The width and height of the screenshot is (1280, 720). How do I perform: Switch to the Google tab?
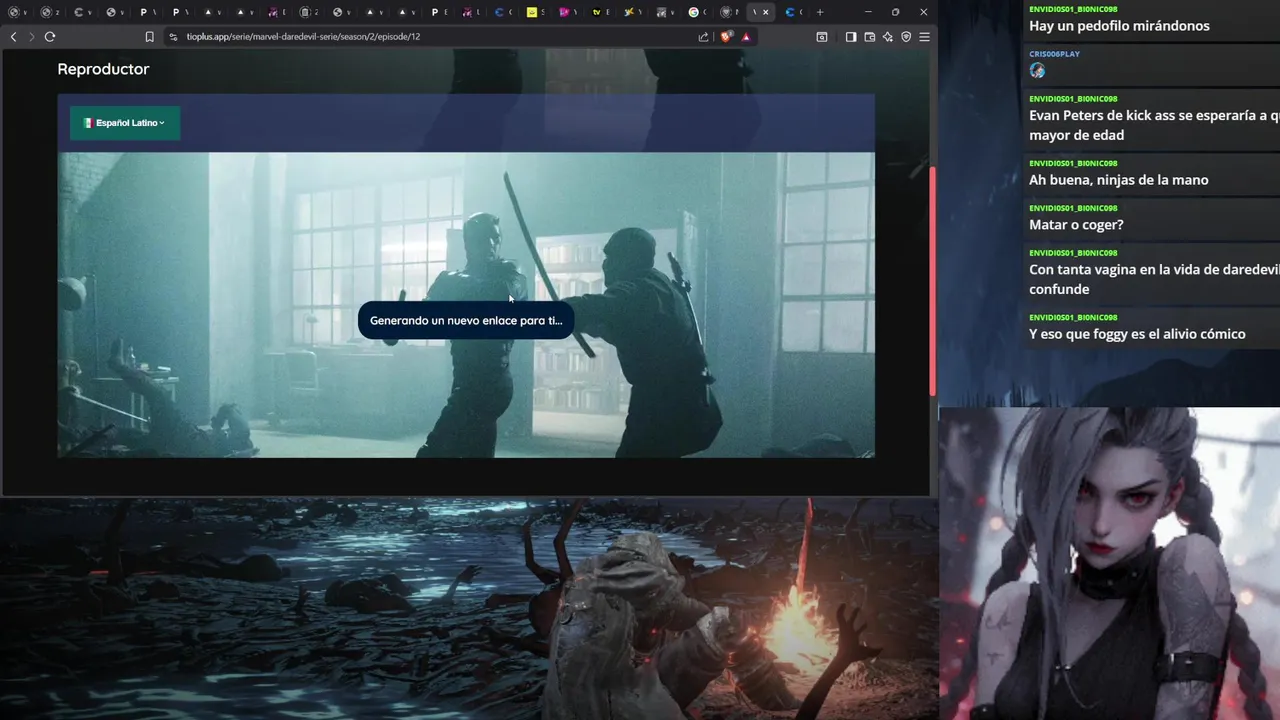point(696,12)
